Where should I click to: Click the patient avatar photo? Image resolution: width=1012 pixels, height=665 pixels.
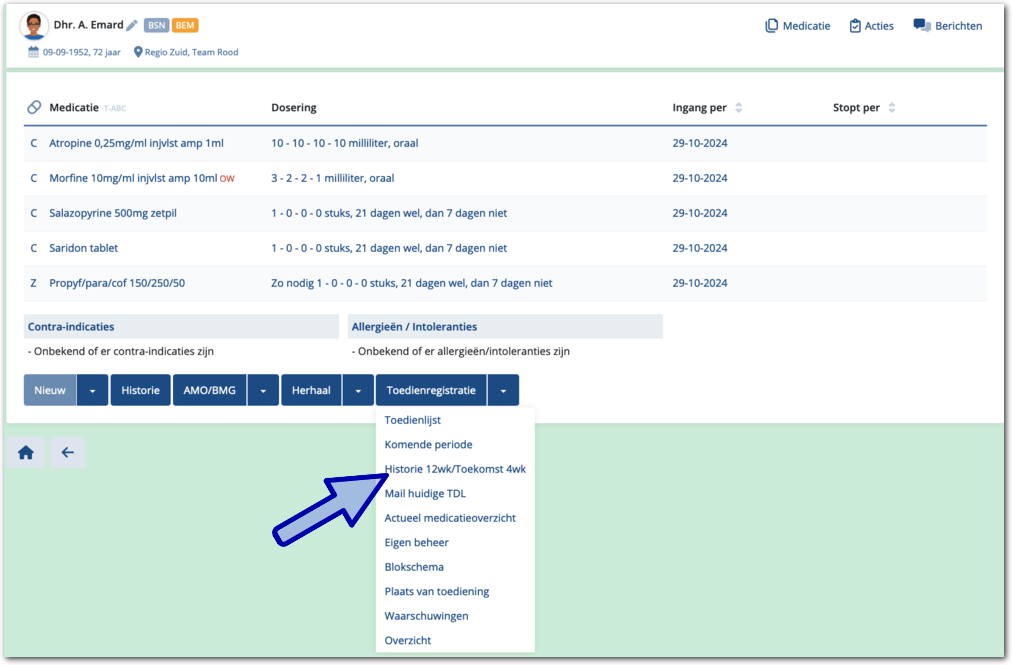coord(34,25)
